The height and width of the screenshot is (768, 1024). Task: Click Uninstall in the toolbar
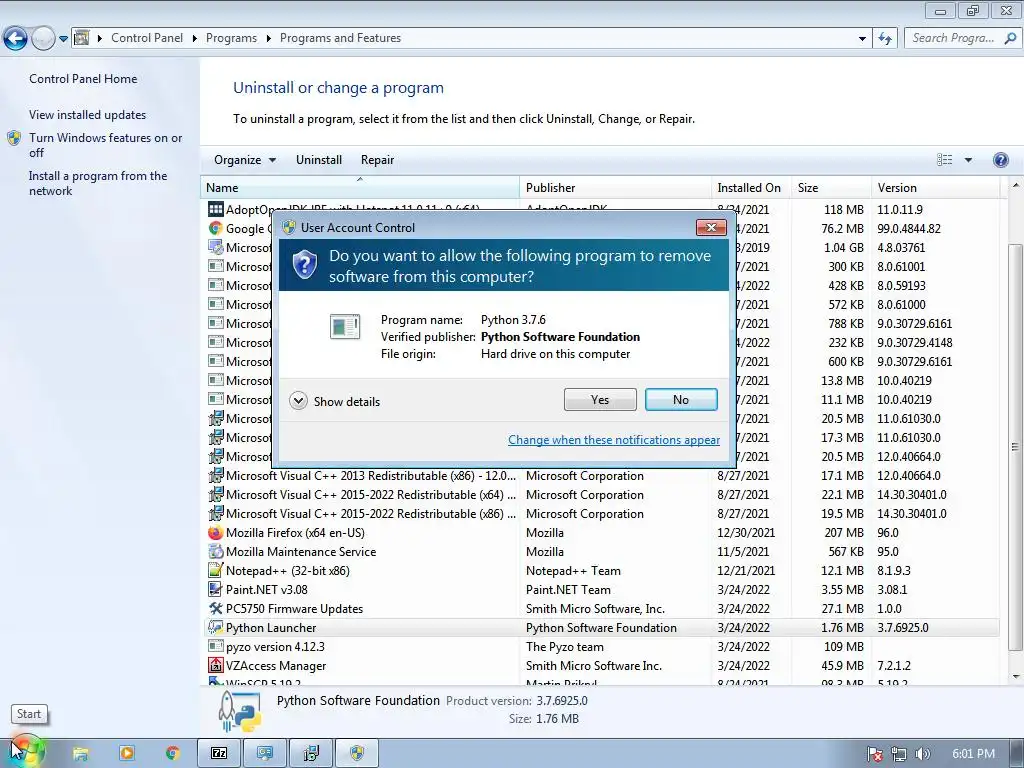coord(319,160)
